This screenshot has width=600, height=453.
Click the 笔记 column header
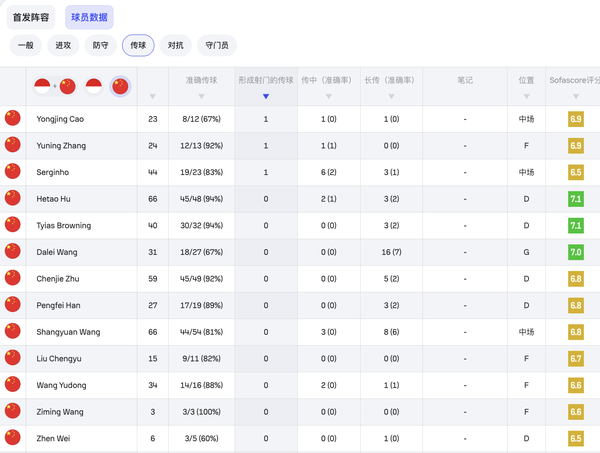point(465,80)
